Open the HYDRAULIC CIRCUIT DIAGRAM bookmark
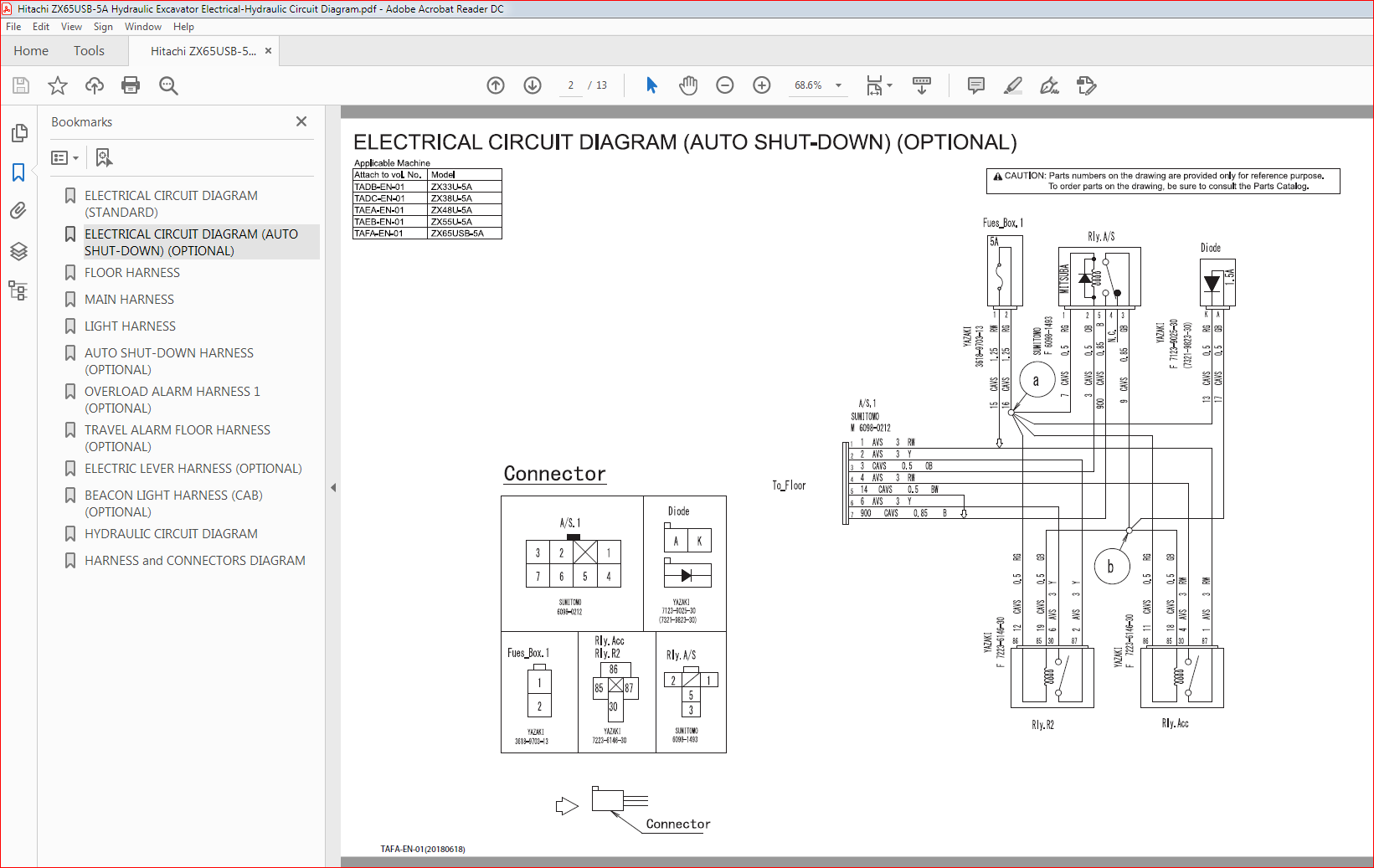 171,534
